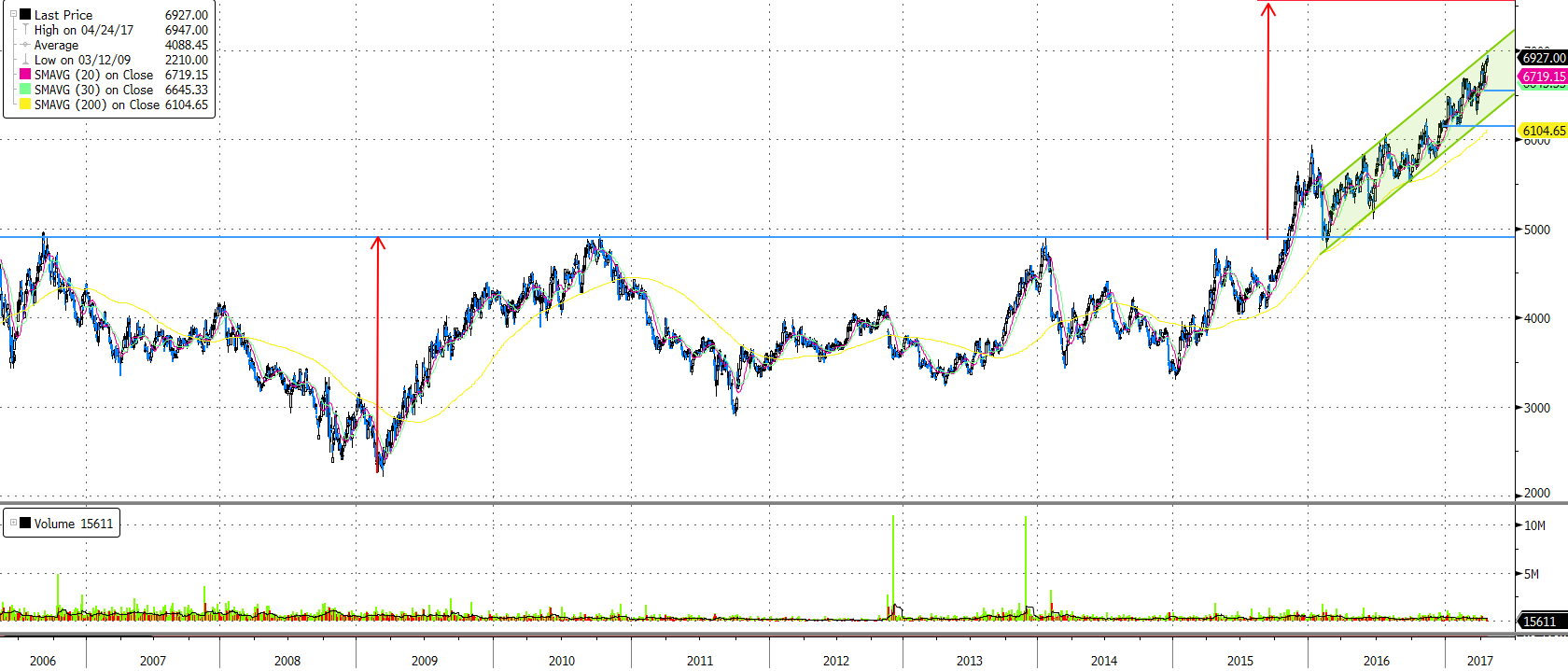Select 'SMAVG (30) on Close' legend label
Viewport: 1568px width, 671px height.
pyautogui.click(x=94, y=90)
